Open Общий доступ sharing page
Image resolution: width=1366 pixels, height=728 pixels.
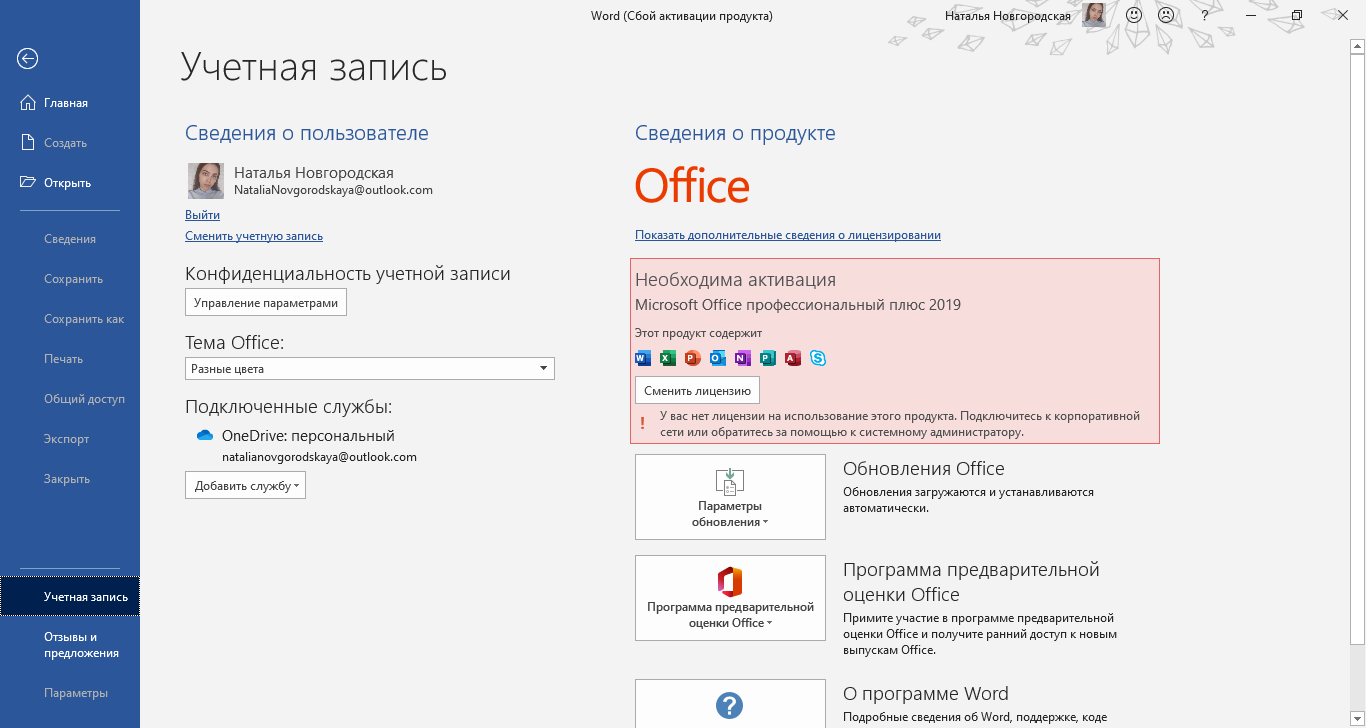coord(70,399)
